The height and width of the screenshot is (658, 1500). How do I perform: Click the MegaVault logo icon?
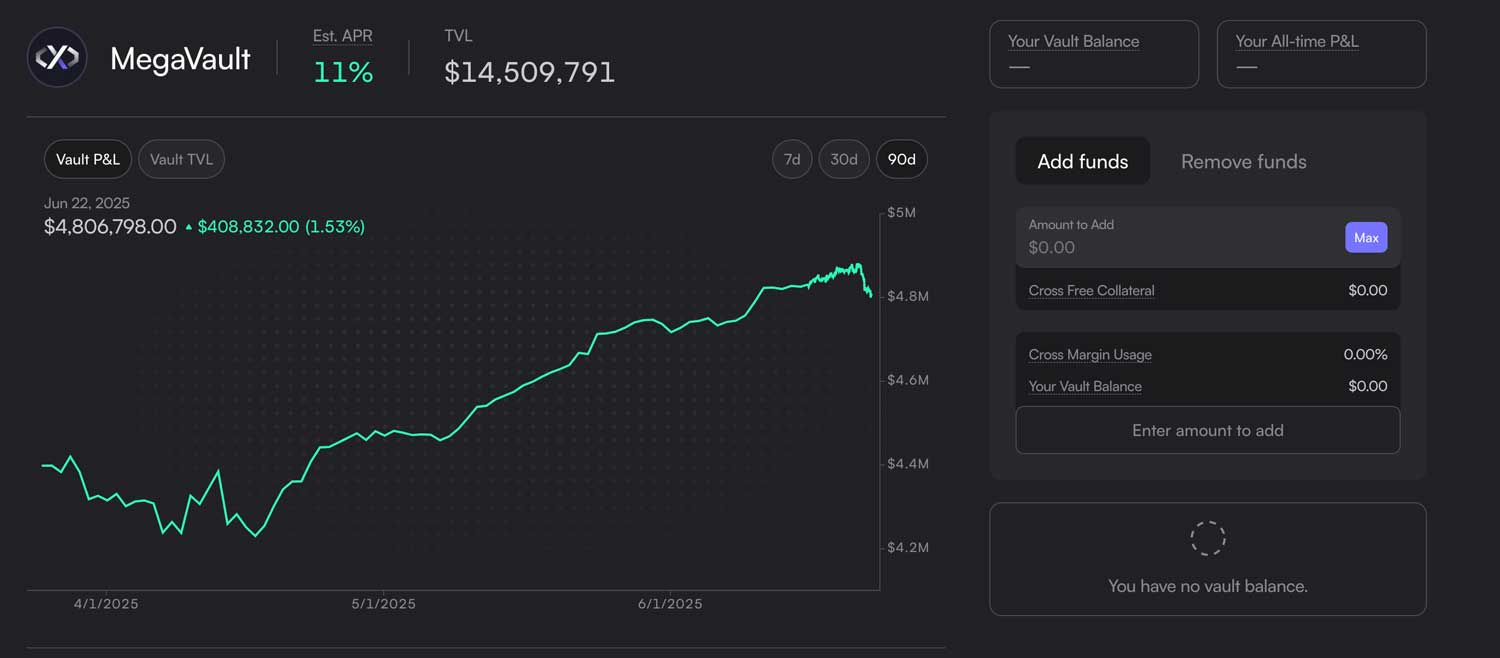pyautogui.click(x=57, y=58)
